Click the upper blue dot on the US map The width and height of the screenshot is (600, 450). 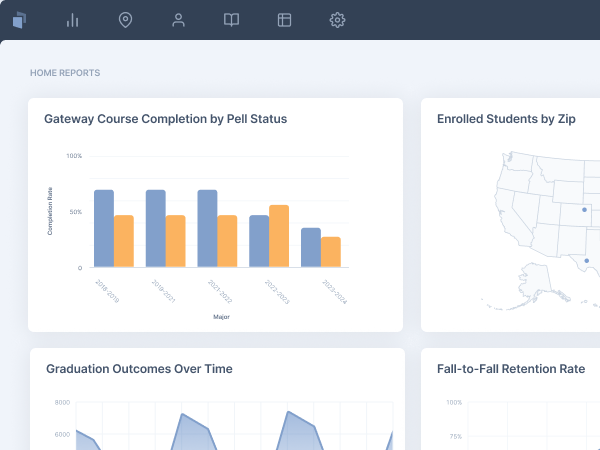pyautogui.click(x=585, y=210)
